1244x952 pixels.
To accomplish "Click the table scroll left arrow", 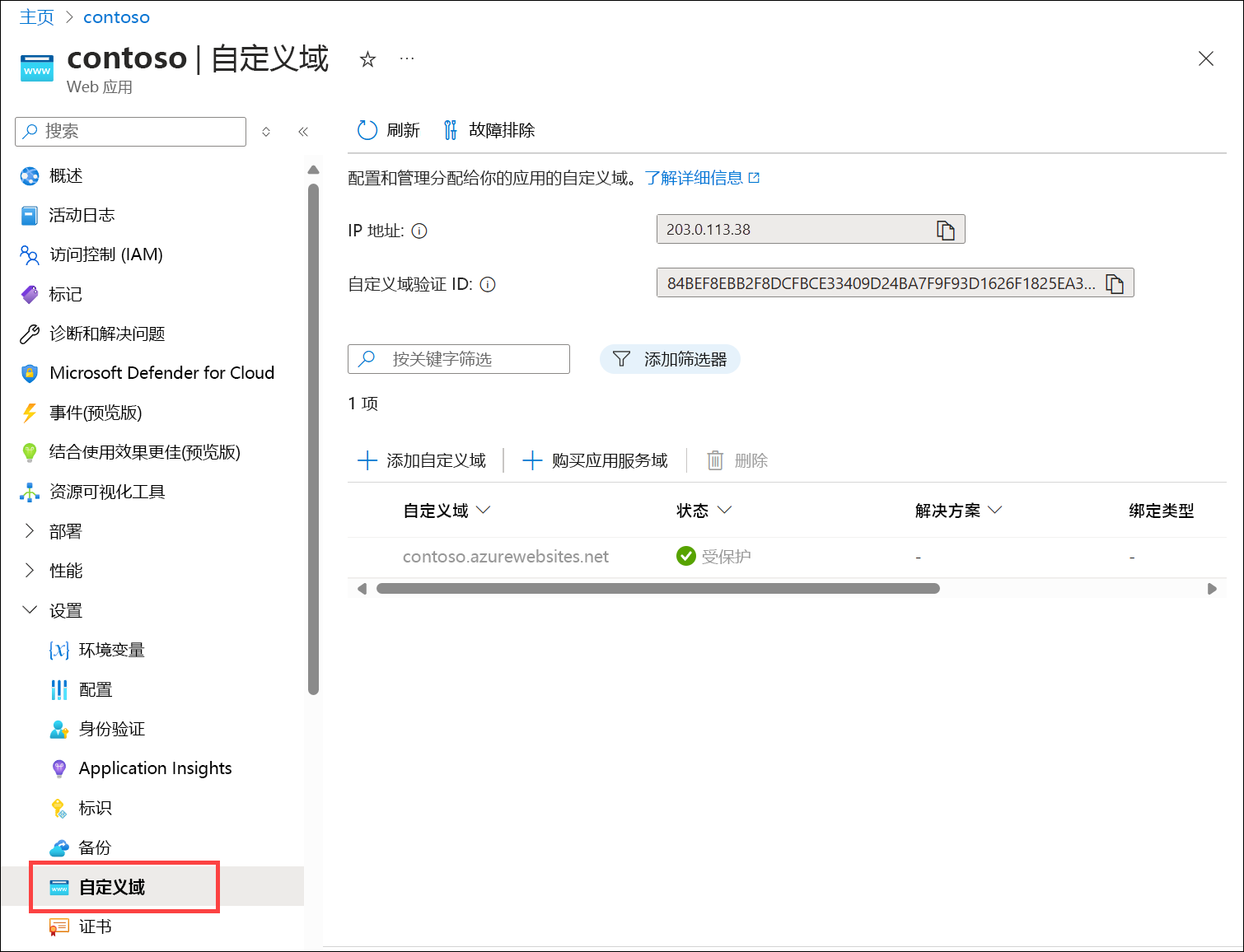I will click(x=362, y=589).
